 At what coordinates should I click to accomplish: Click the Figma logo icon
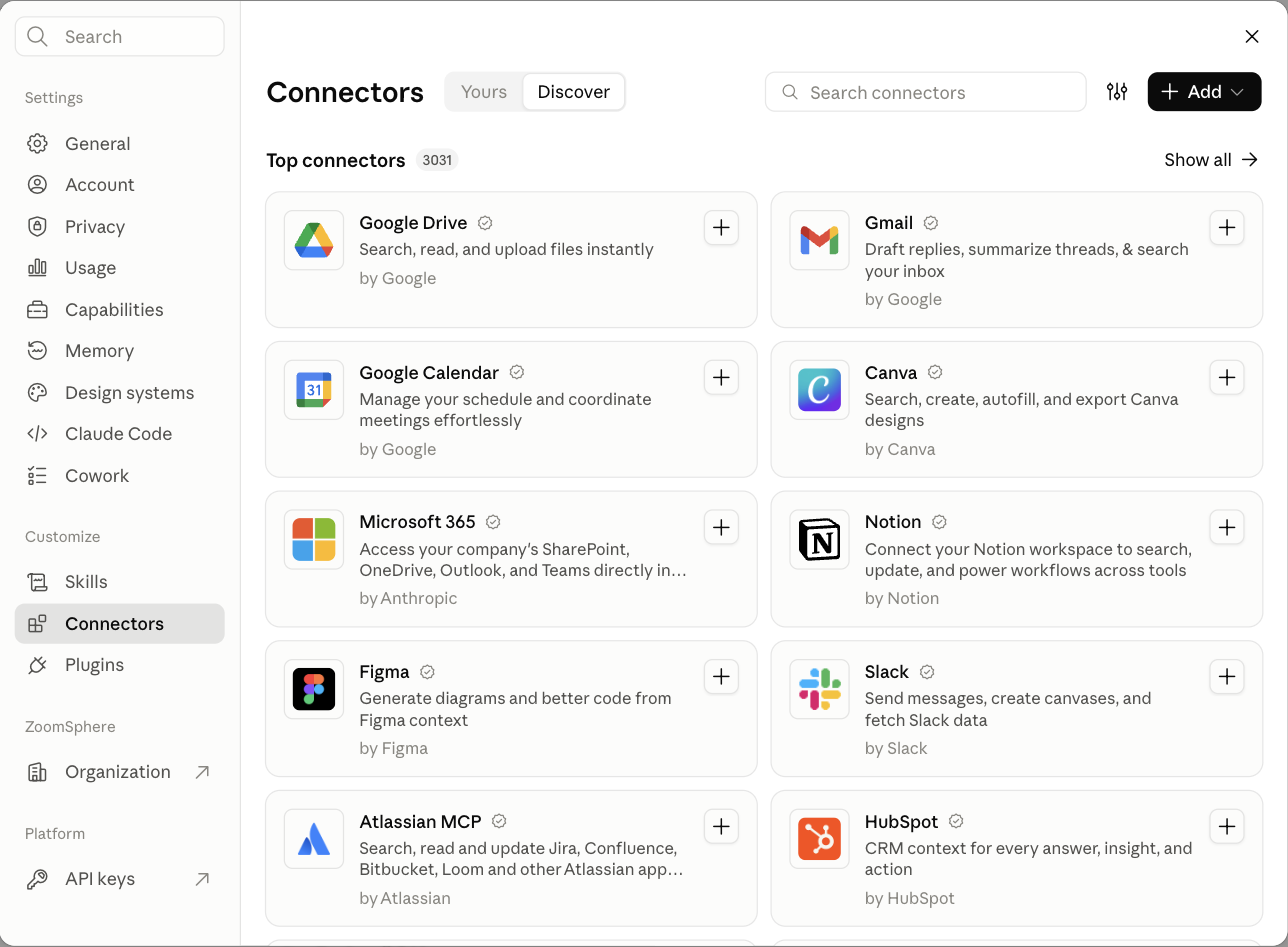click(314, 689)
